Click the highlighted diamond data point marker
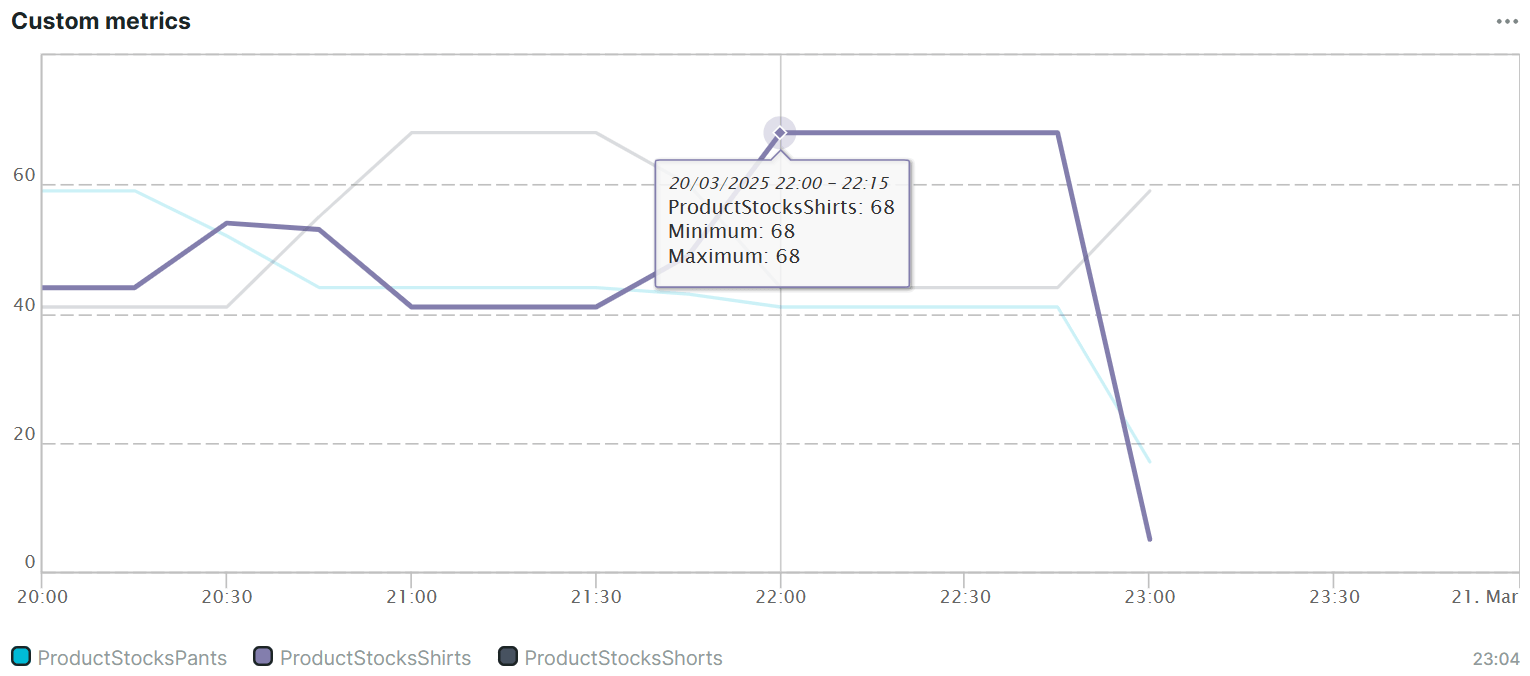 [780, 133]
